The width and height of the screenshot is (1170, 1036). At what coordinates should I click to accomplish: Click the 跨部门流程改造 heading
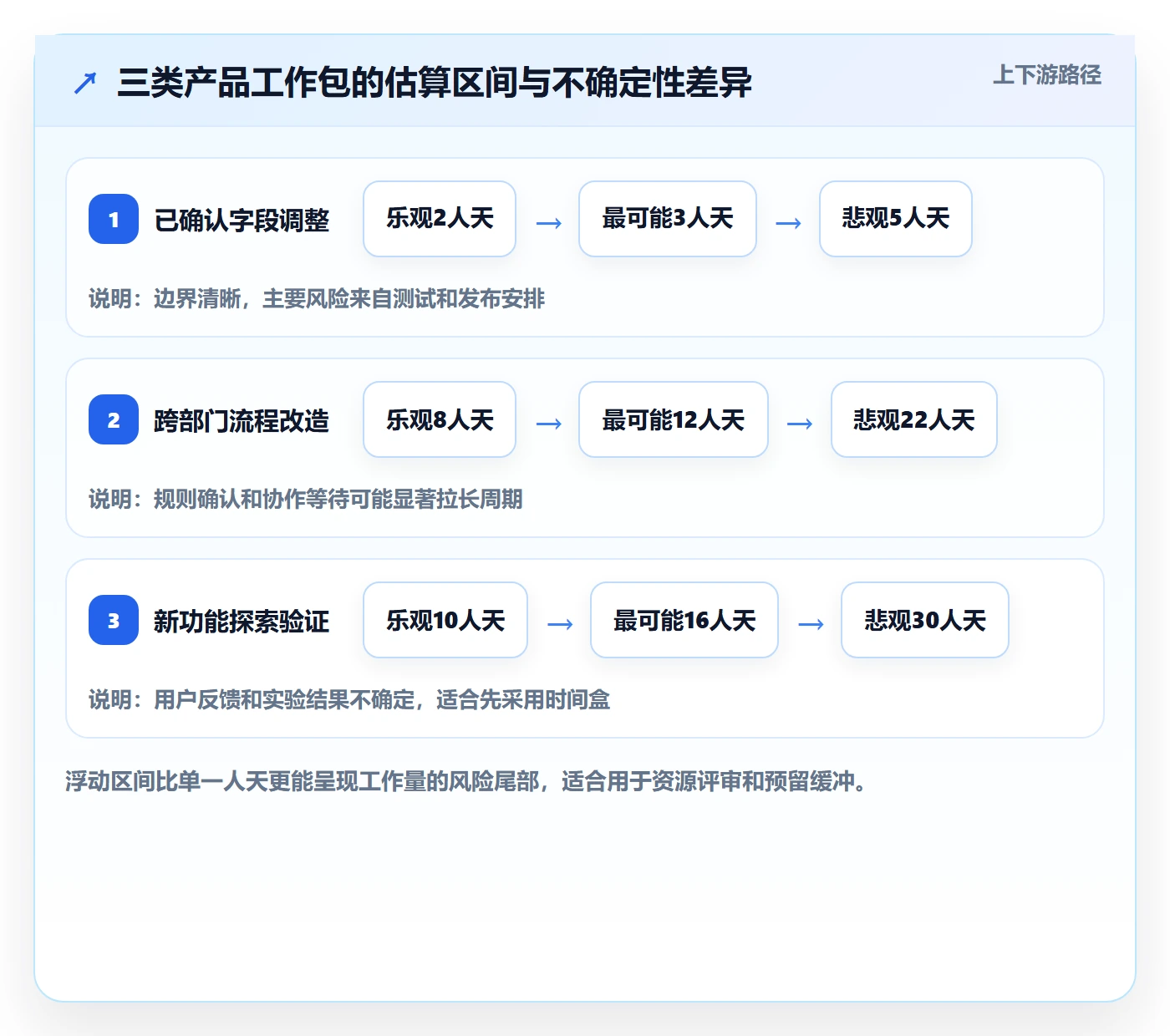(242, 421)
